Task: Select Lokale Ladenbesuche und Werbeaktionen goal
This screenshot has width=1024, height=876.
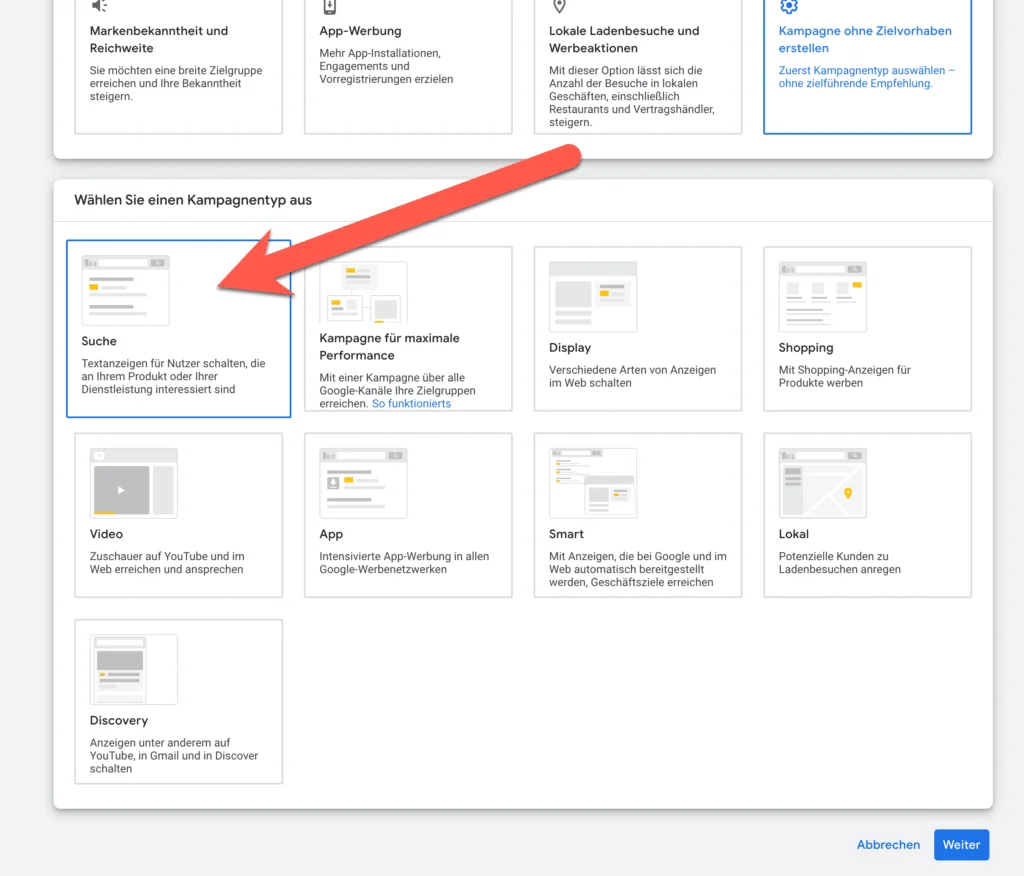Action: click(x=637, y=70)
